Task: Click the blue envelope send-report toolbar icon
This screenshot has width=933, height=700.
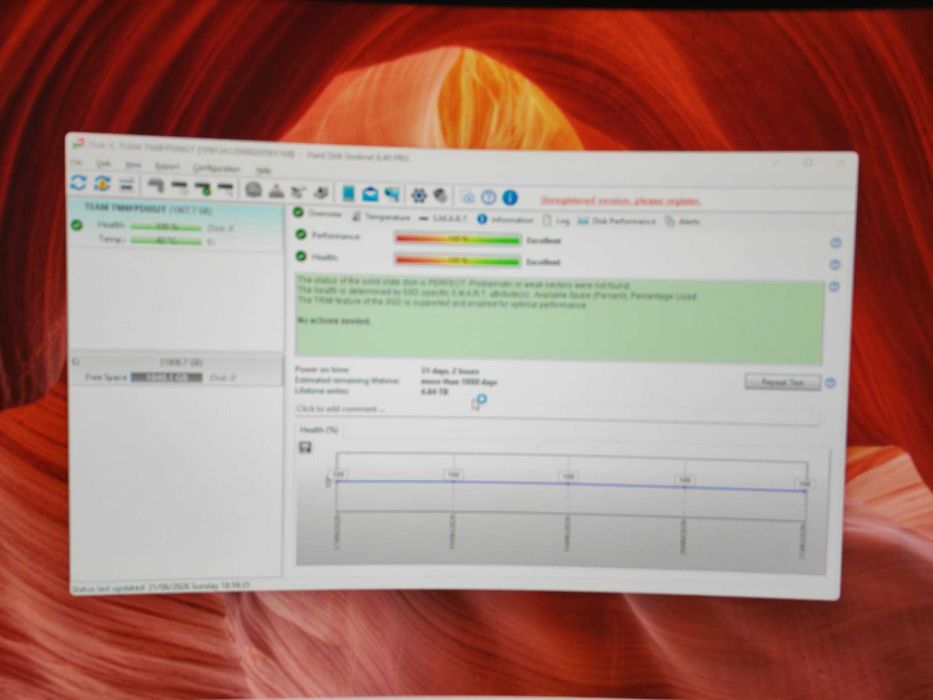Action: 370,193
